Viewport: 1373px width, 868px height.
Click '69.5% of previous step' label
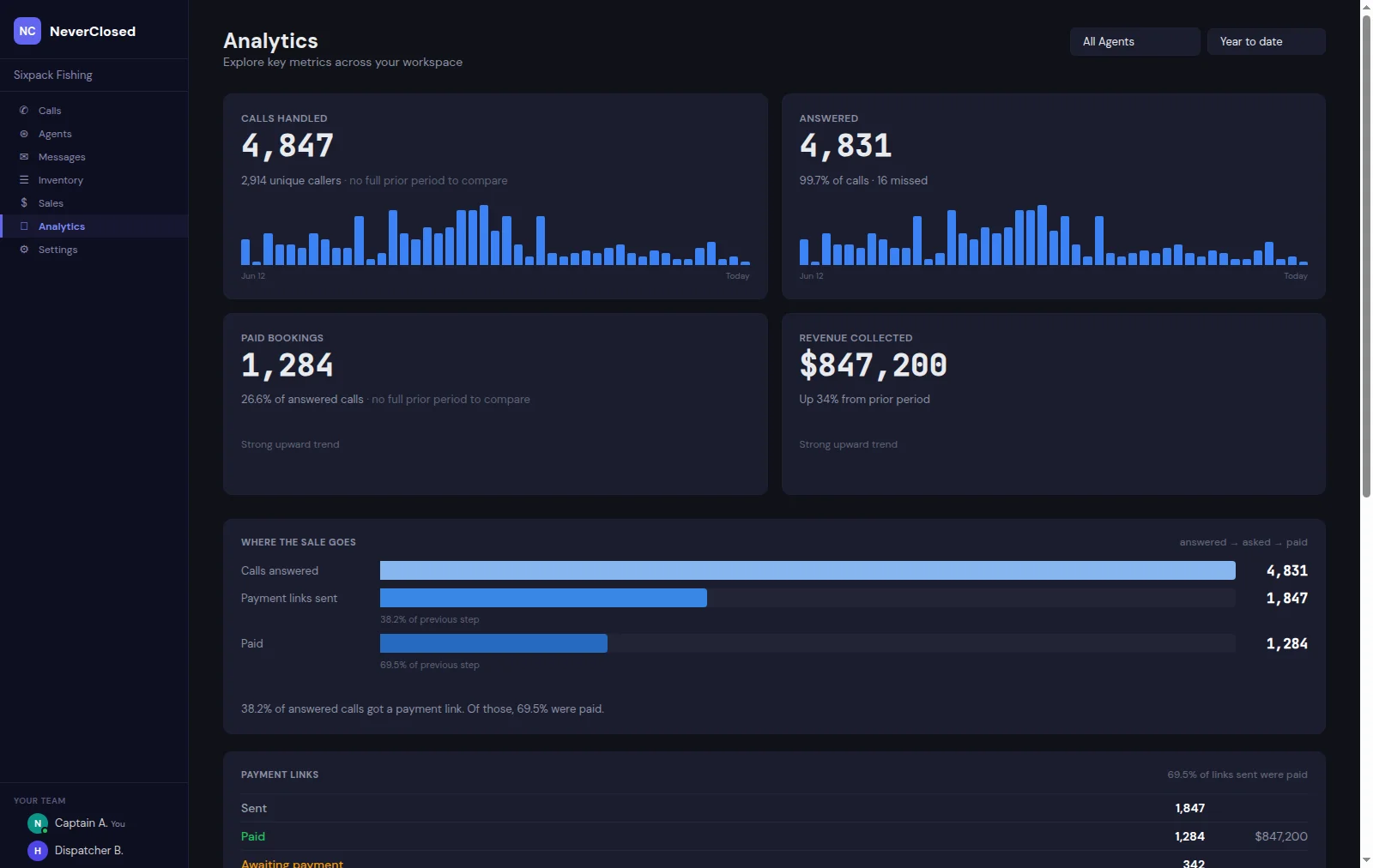click(x=430, y=665)
